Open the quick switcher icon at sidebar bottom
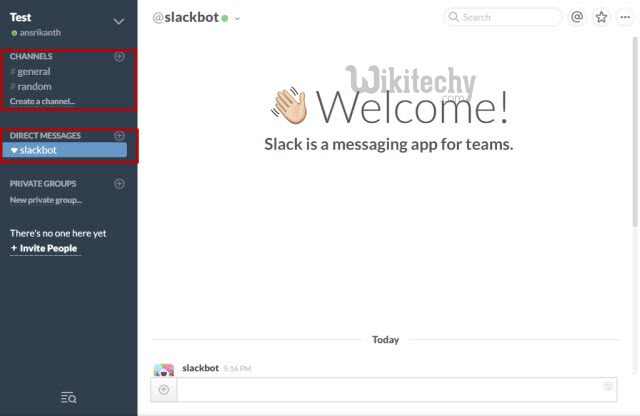The width and height of the screenshot is (640, 416). [68, 398]
